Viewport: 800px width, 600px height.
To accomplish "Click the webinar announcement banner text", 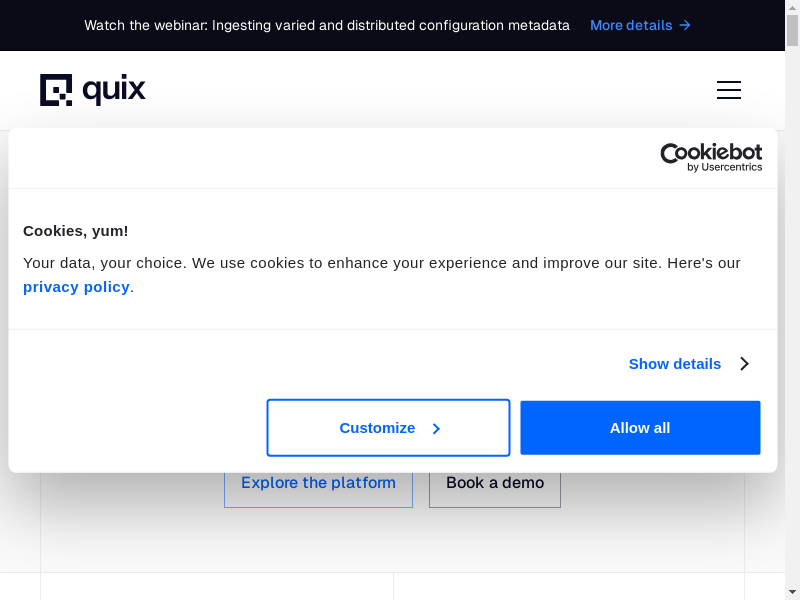I will tap(327, 25).
